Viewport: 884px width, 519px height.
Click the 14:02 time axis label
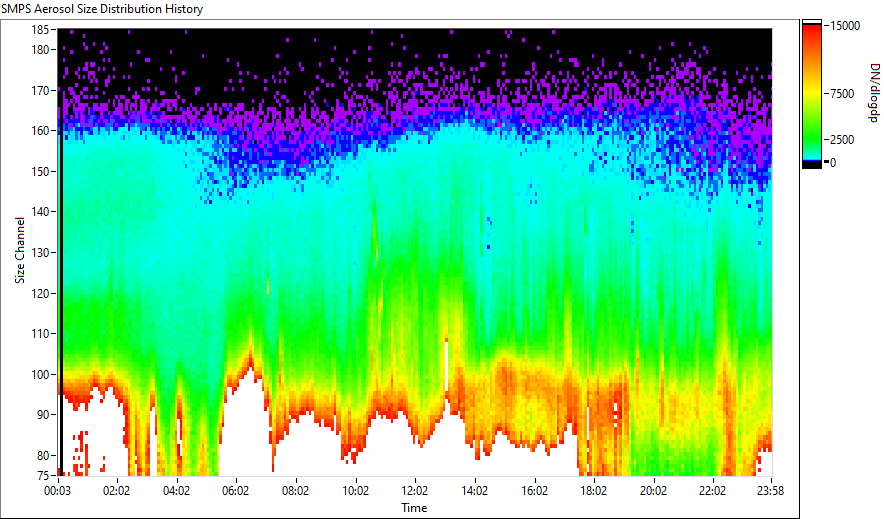[475, 491]
